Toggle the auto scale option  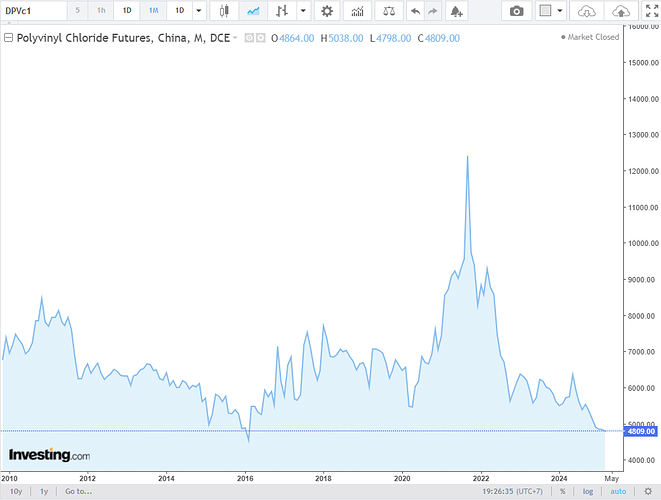(618, 491)
